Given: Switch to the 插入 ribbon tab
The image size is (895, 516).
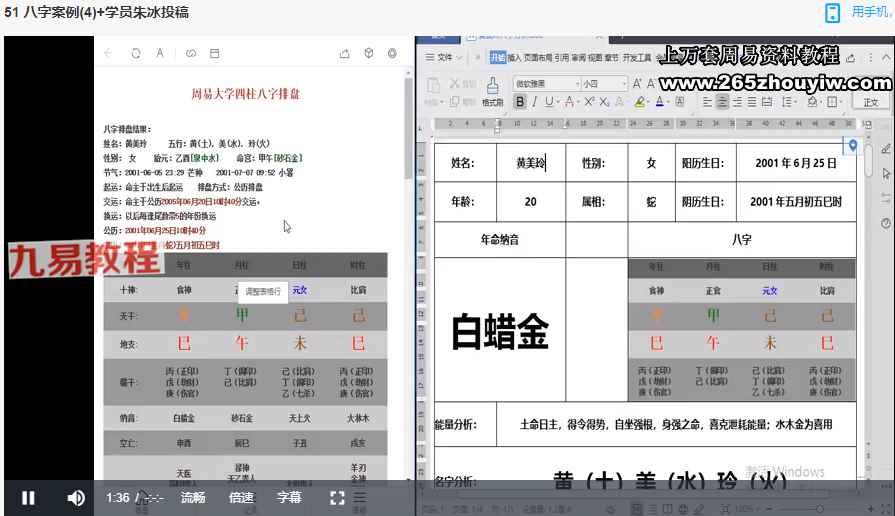Looking at the screenshot, I should pyautogui.click(x=514, y=58).
